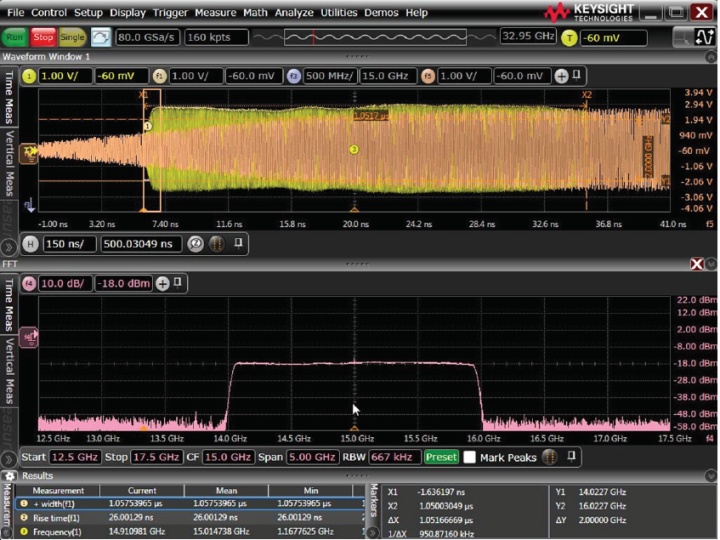720x540 pixels.
Task: Open the Analyze menu
Action: click(x=294, y=12)
